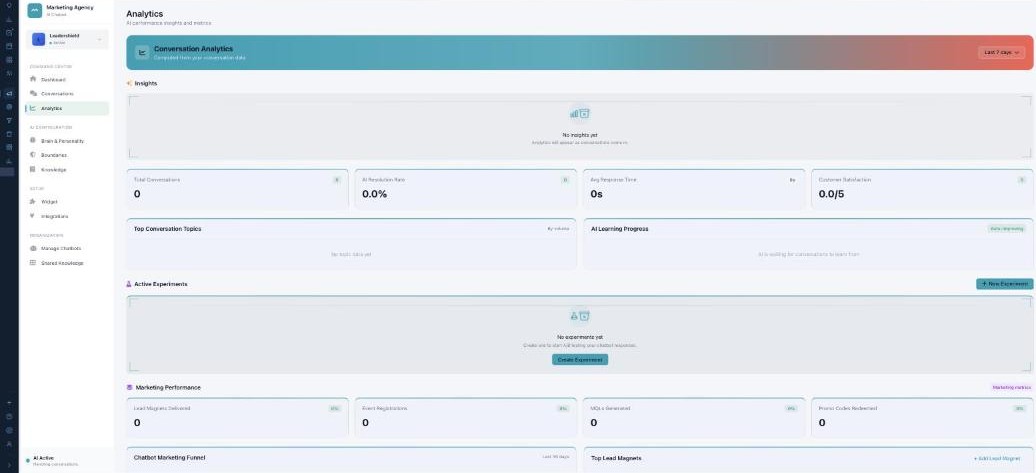
Task: Click the Promo Codes Redeemed card
Action: (922, 418)
